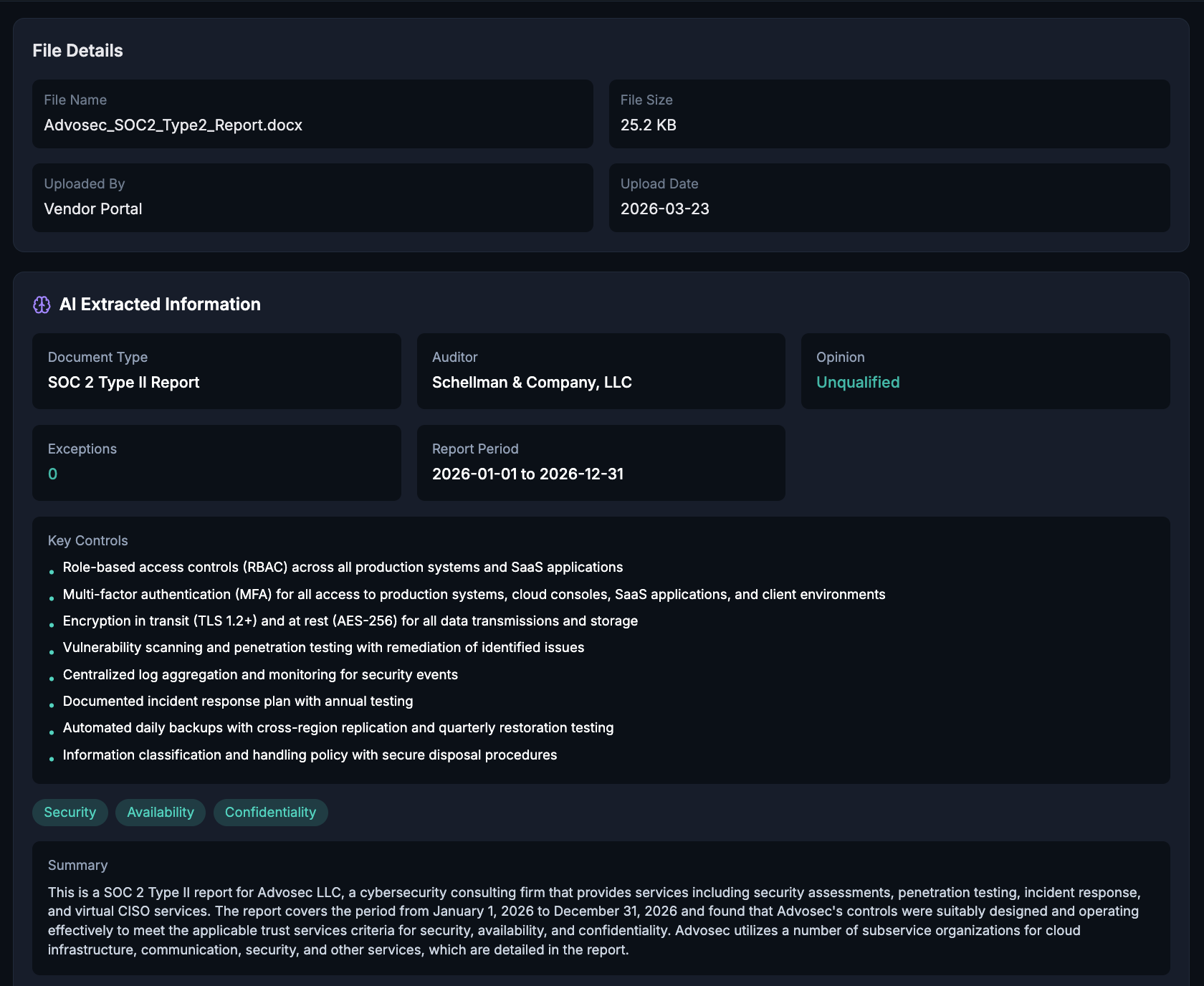Click the File Details section heading
This screenshot has width=1204, height=986.
(77, 51)
